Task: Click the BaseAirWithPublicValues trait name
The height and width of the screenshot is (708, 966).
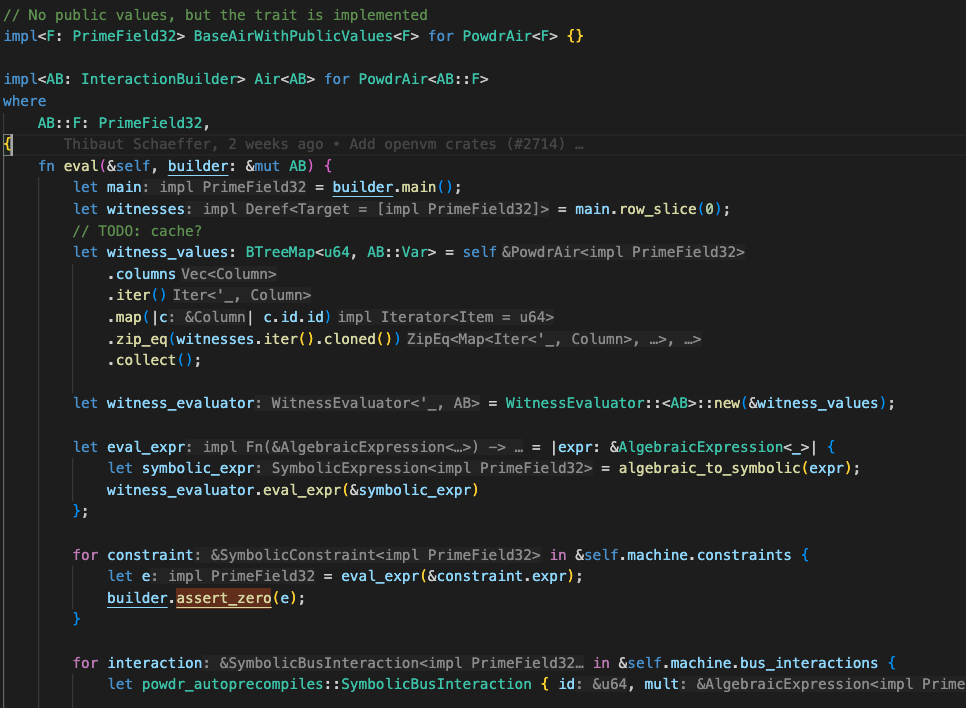Action: pos(293,36)
